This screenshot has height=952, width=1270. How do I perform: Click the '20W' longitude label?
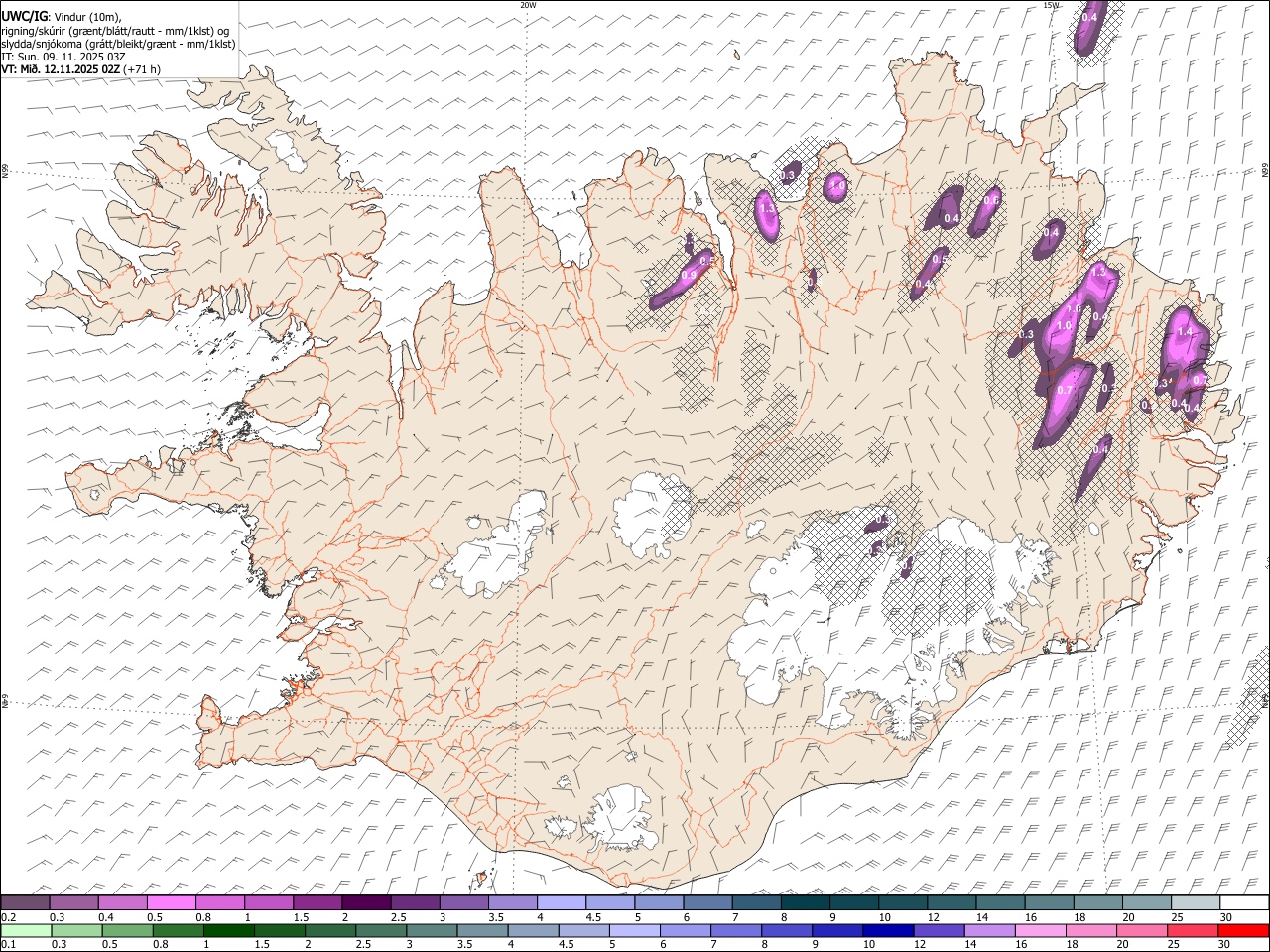(528, 5)
